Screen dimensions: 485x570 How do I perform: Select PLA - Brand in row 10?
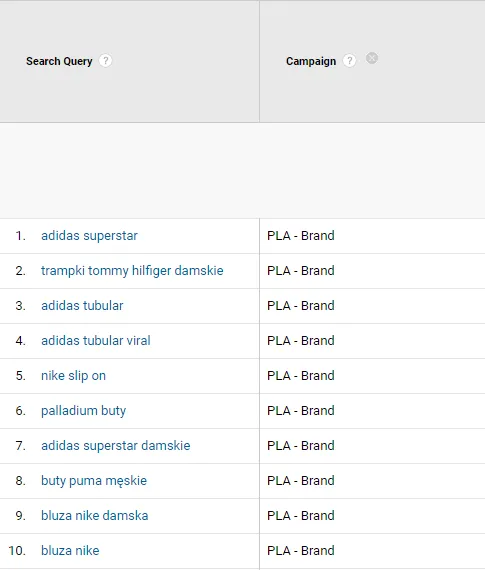tap(301, 550)
